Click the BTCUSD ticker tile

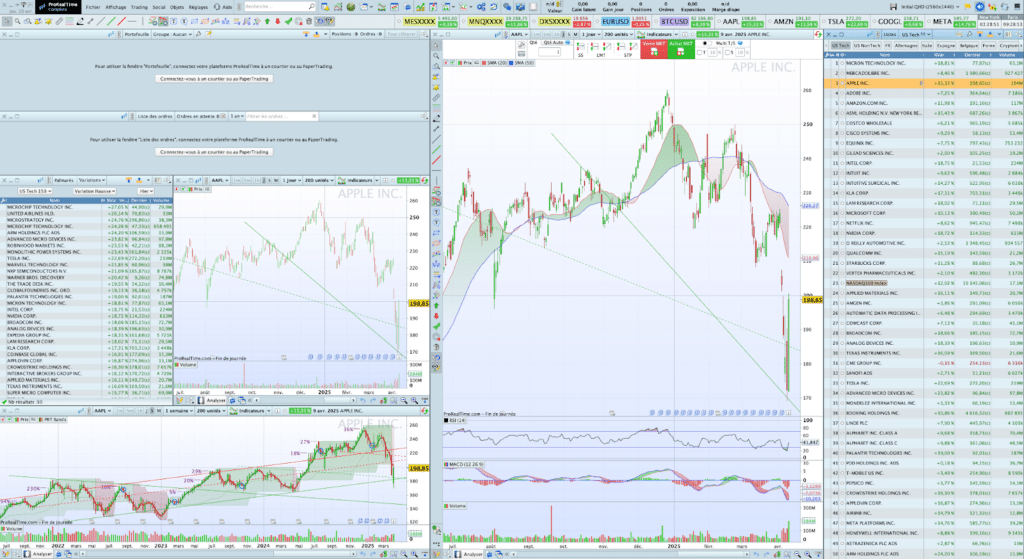click(684, 22)
